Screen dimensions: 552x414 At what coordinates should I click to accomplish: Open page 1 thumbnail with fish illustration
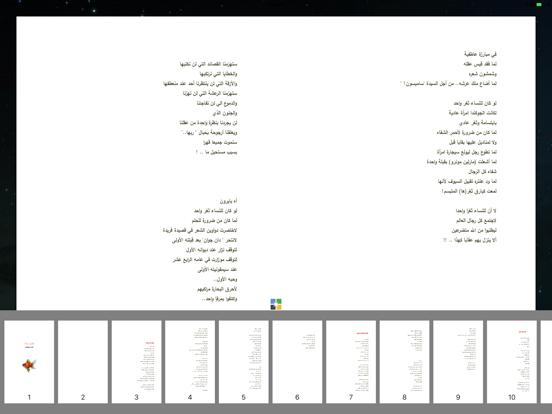tap(29, 362)
